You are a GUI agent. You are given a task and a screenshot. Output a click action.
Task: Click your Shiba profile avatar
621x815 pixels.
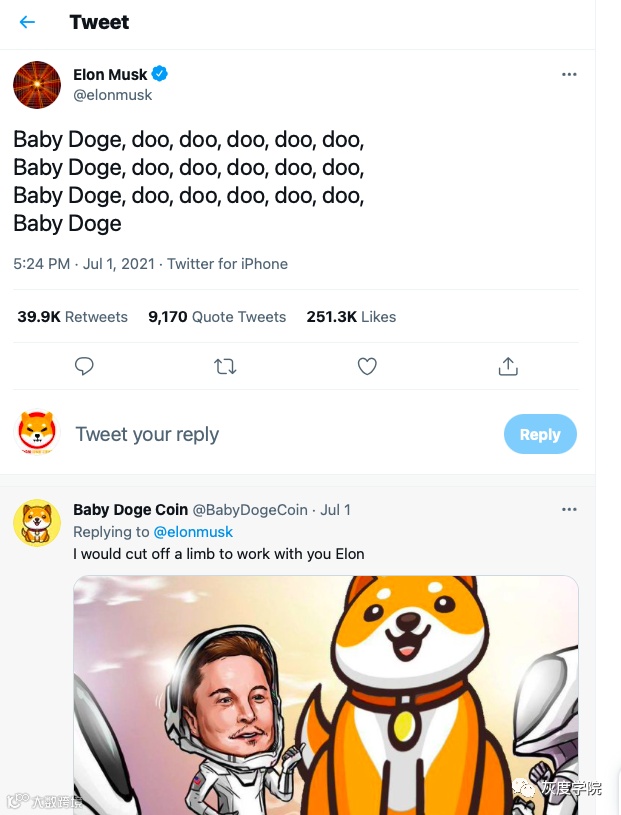click(37, 435)
